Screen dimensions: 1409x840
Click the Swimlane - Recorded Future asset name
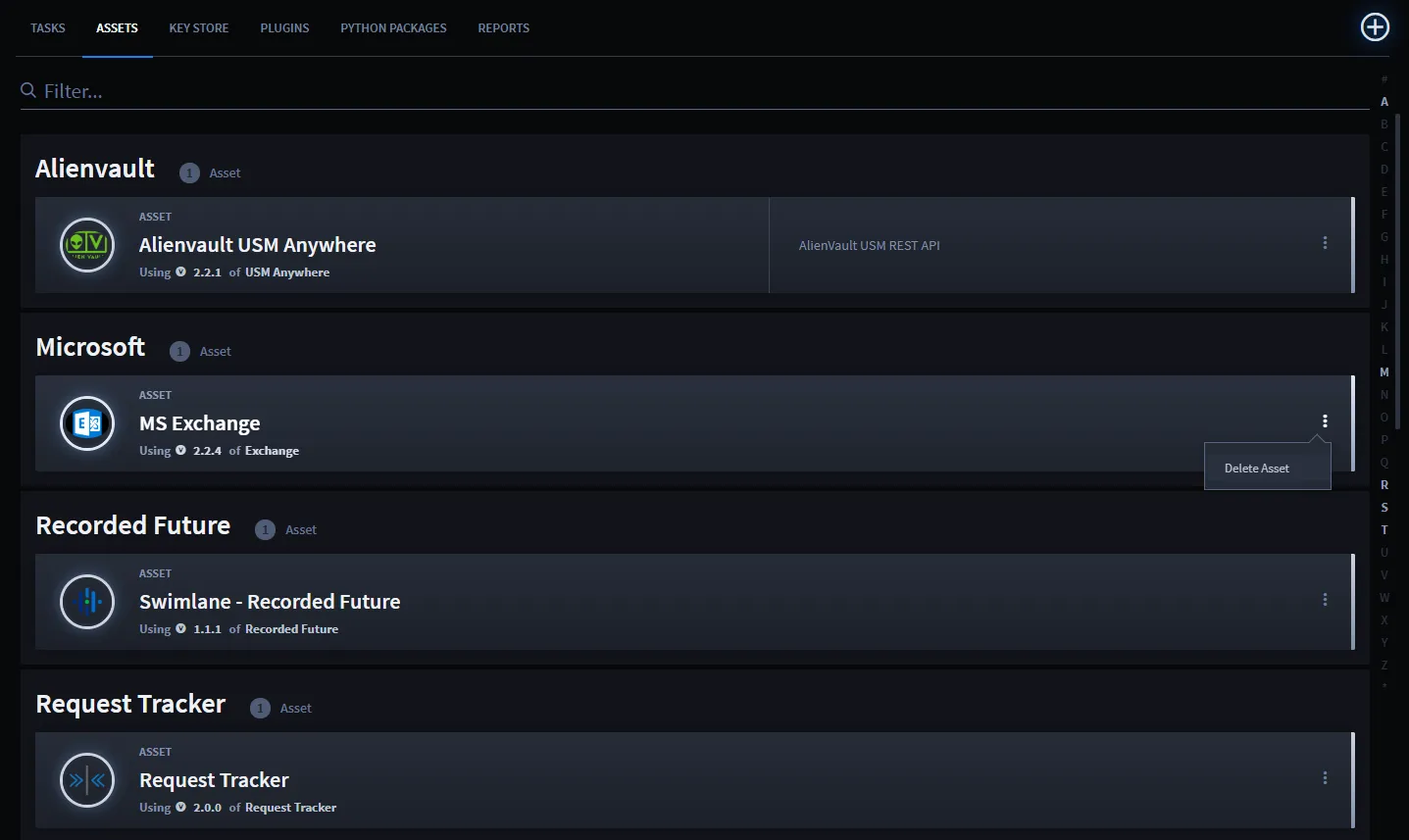click(x=270, y=602)
